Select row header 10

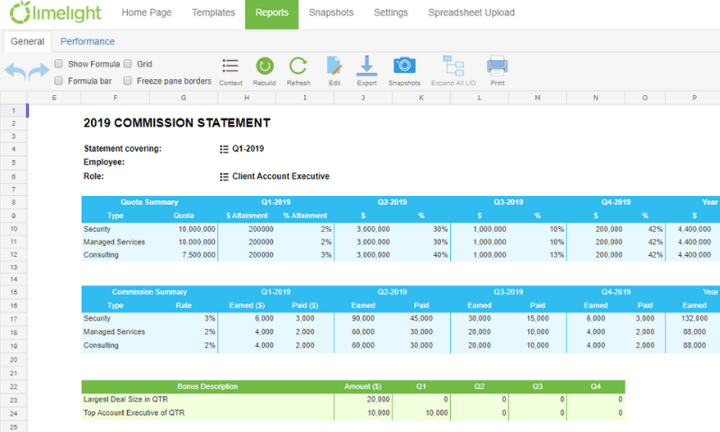tap(13, 229)
